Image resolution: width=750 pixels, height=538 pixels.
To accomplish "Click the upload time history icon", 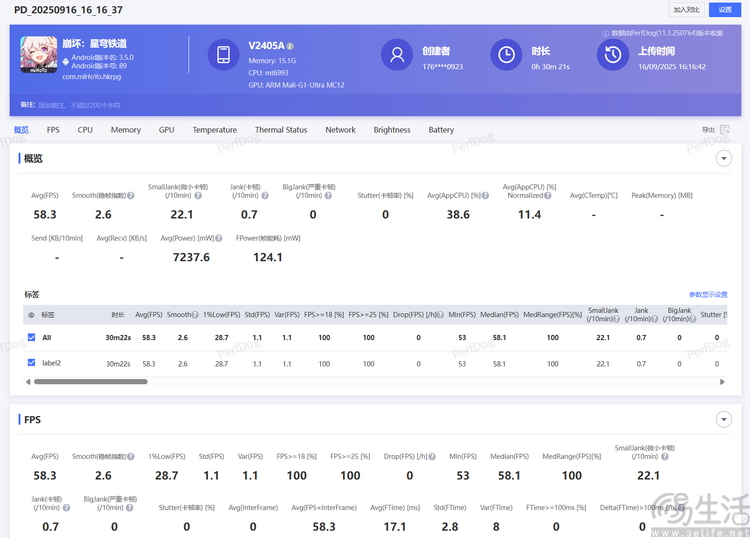I will [x=614, y=54].
